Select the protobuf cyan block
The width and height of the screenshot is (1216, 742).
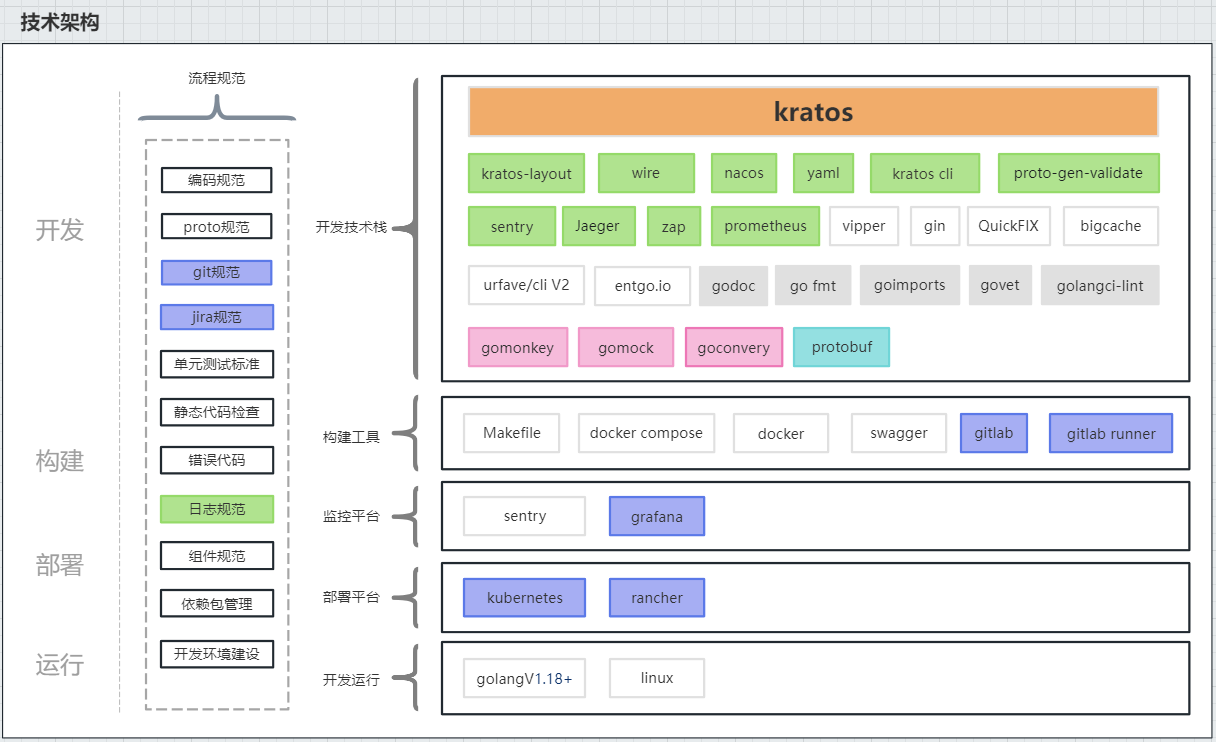(x=841, y=347)
